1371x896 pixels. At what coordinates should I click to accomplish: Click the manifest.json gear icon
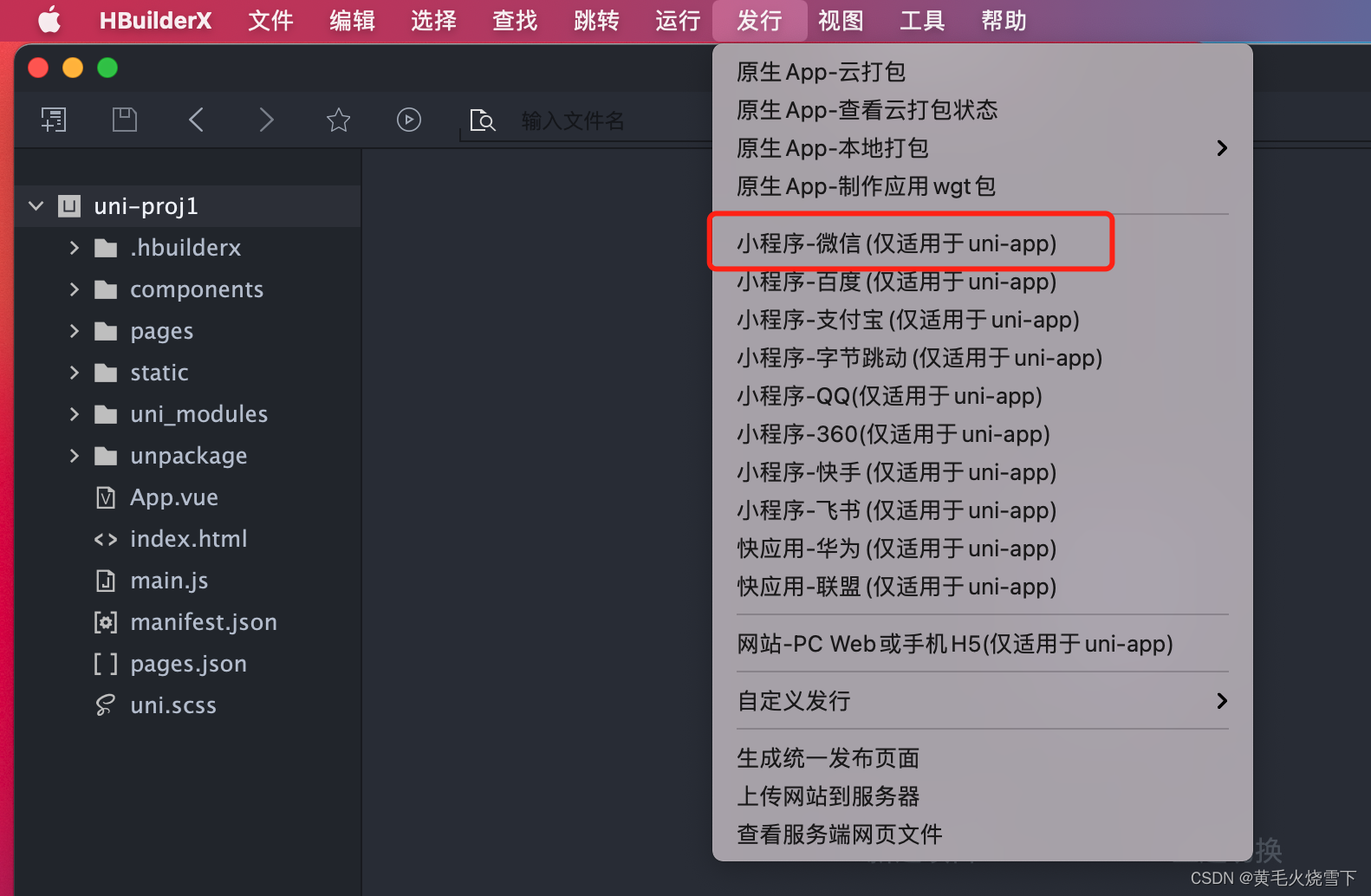click(106, 622)
